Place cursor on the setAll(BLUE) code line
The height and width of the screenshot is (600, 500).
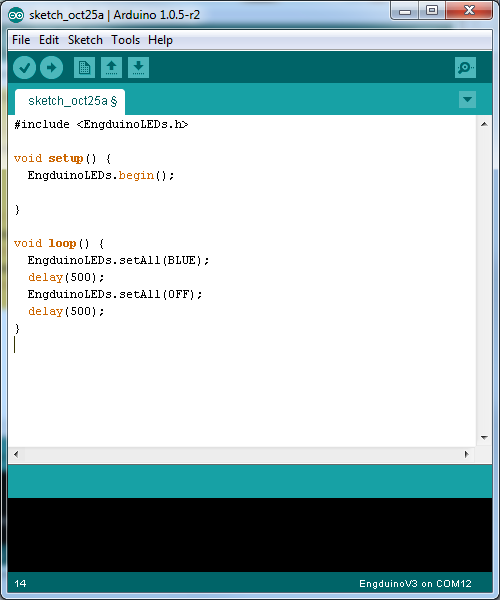pyautogui.click(x=118, y=260)
